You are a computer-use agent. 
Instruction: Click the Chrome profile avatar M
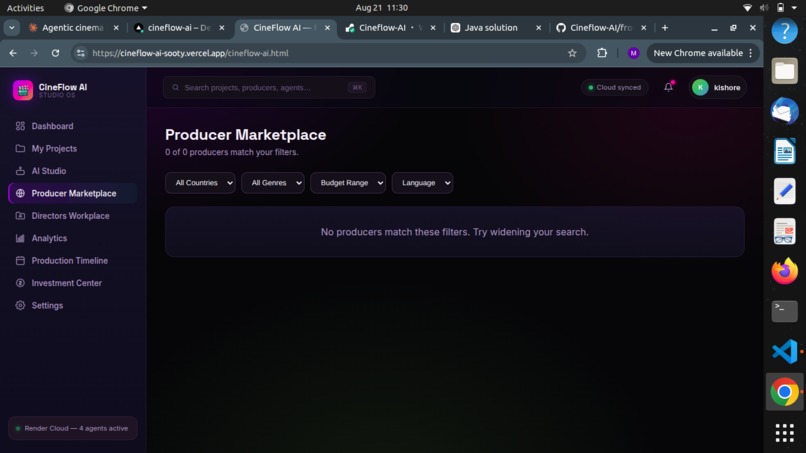pos(633,53)
